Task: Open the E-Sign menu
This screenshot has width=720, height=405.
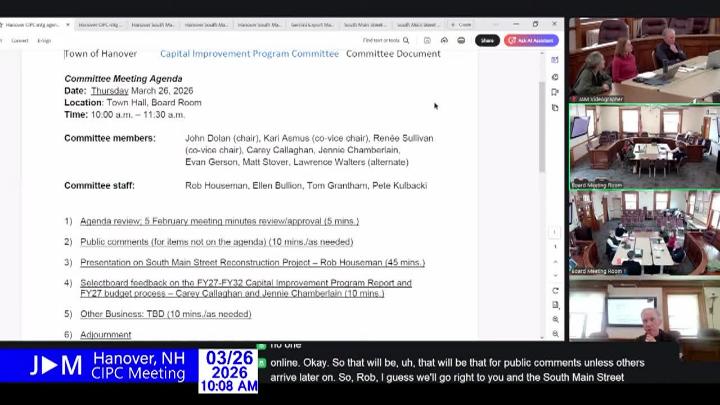Action: [44, 41]
